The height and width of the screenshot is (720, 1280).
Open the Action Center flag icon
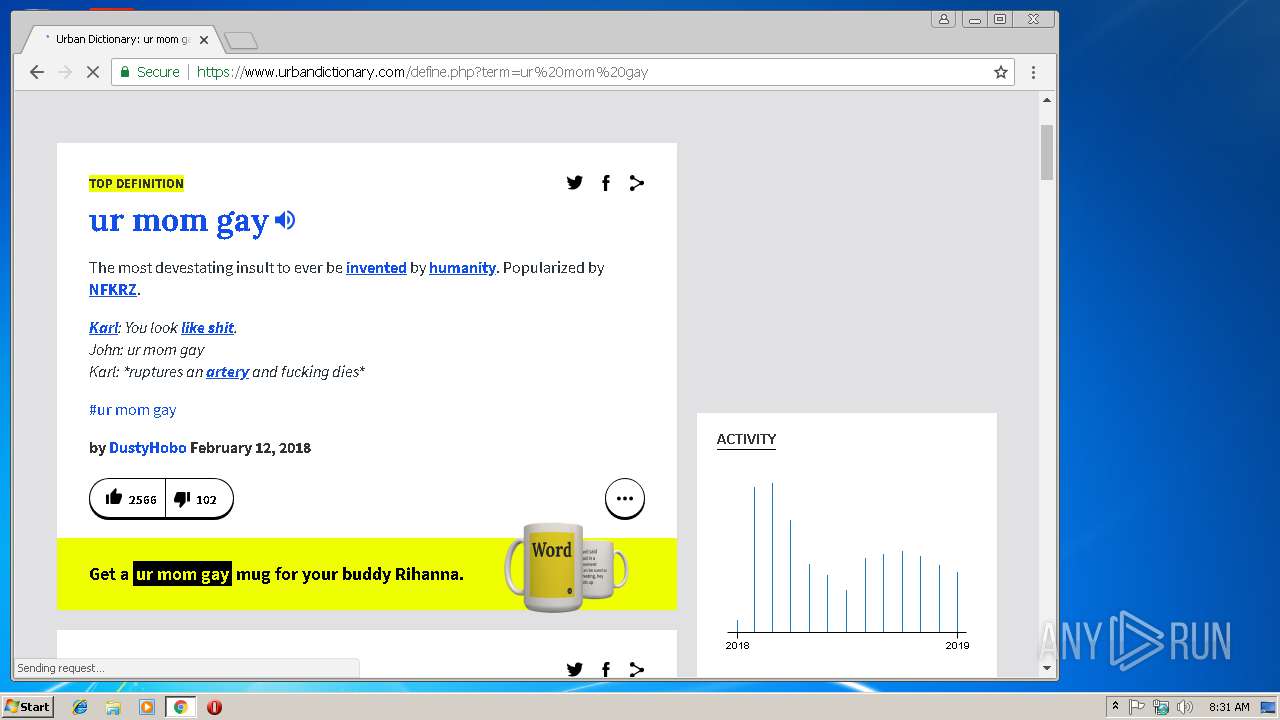(1137, 707)
